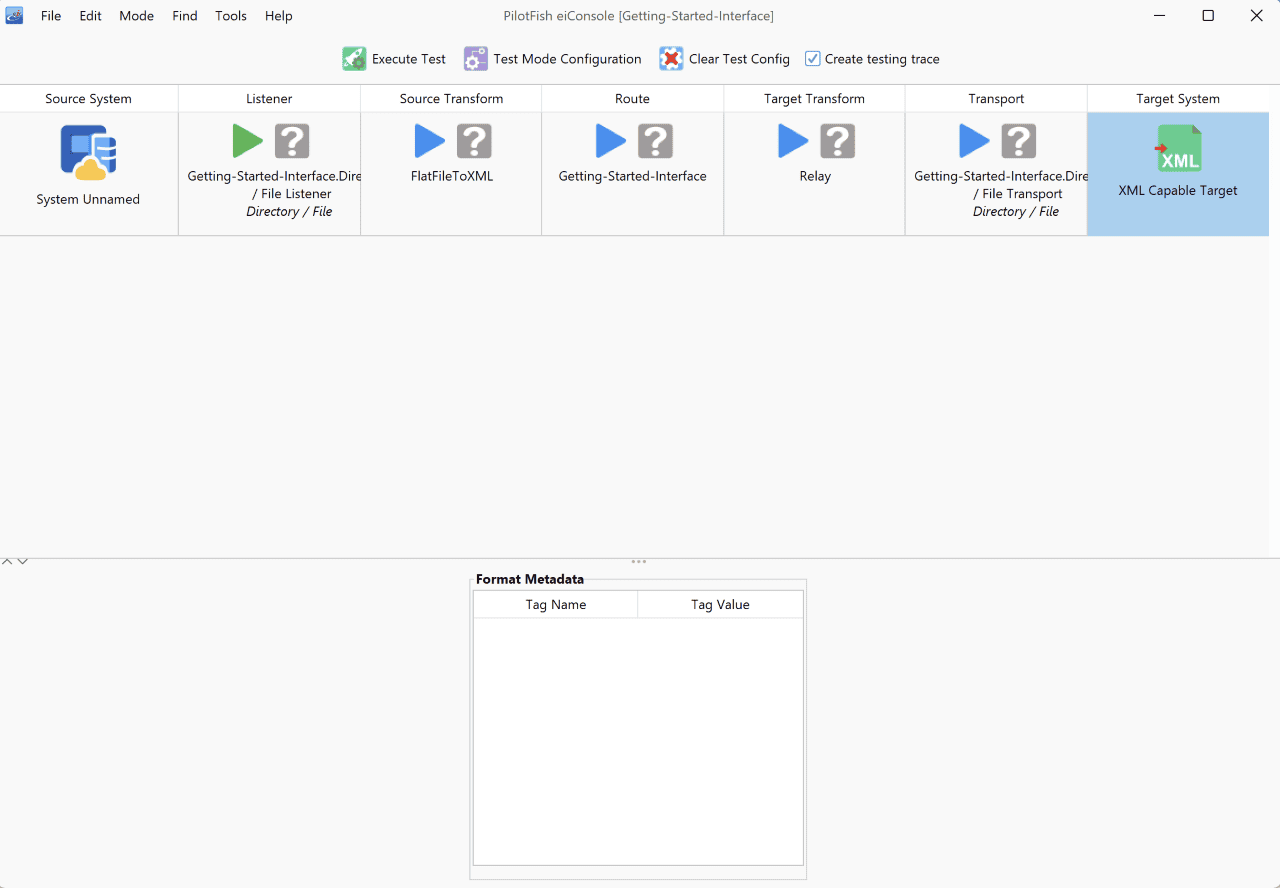
Task: Open the File menu
Action: coord(51,16)
